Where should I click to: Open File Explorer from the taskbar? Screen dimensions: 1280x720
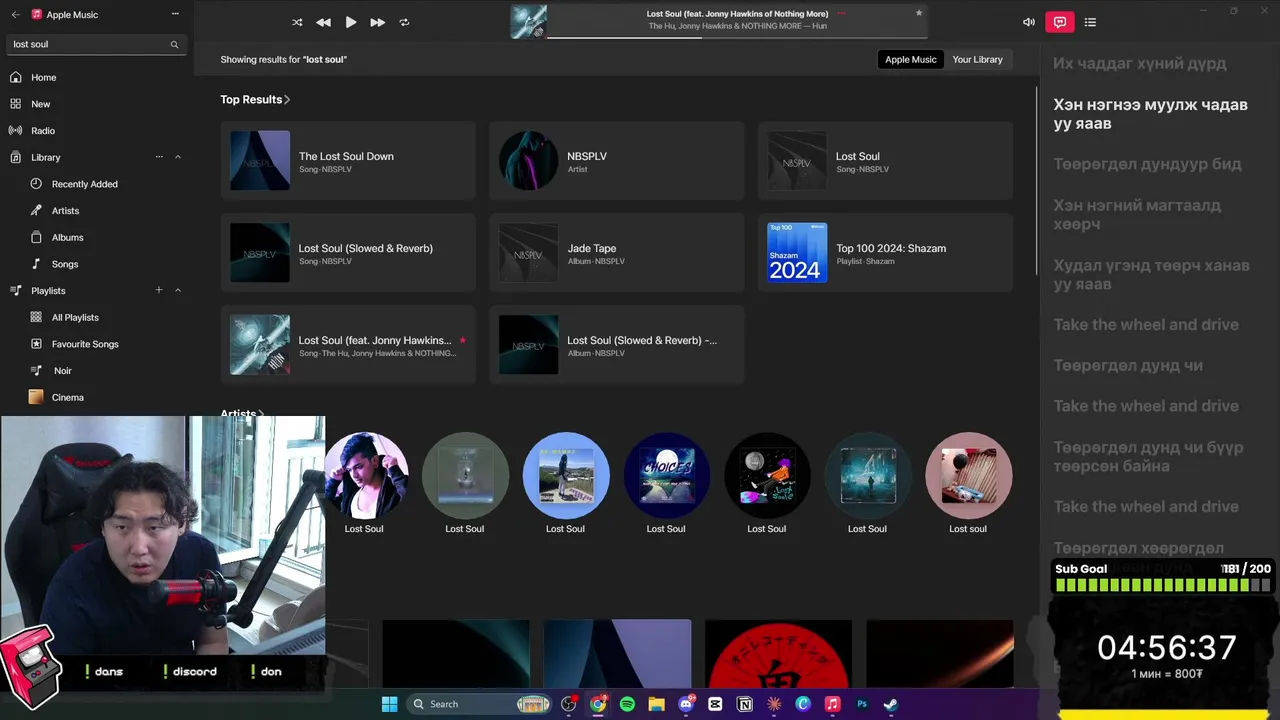(x=656, y=704)
